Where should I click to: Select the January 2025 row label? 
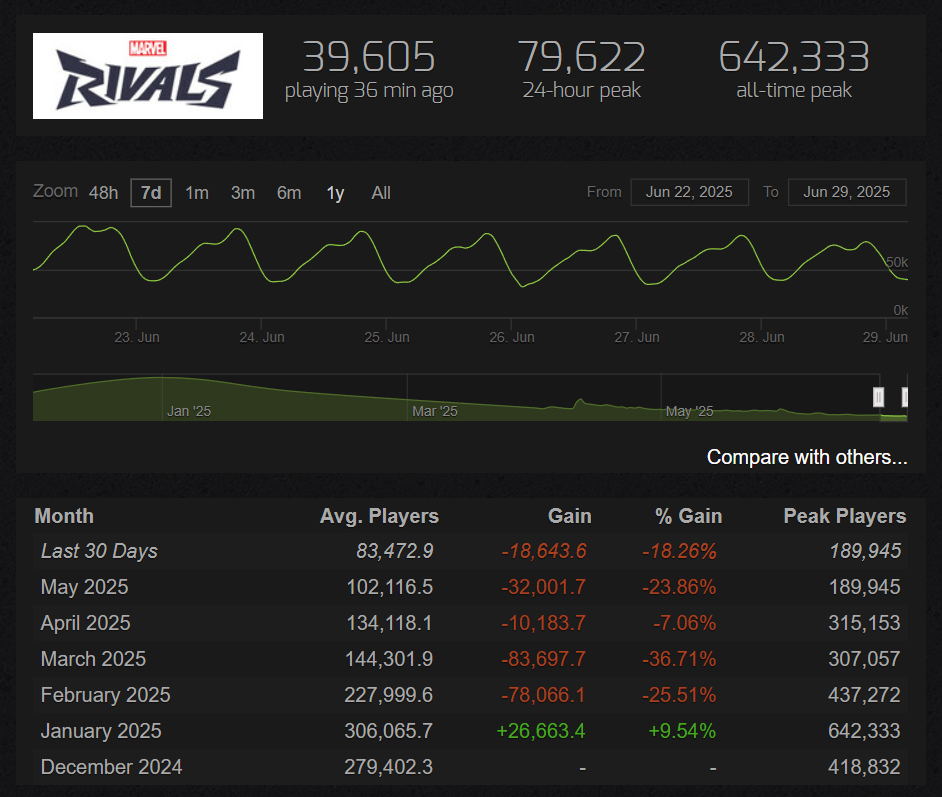pyautogui.click(x=101, y=731)
